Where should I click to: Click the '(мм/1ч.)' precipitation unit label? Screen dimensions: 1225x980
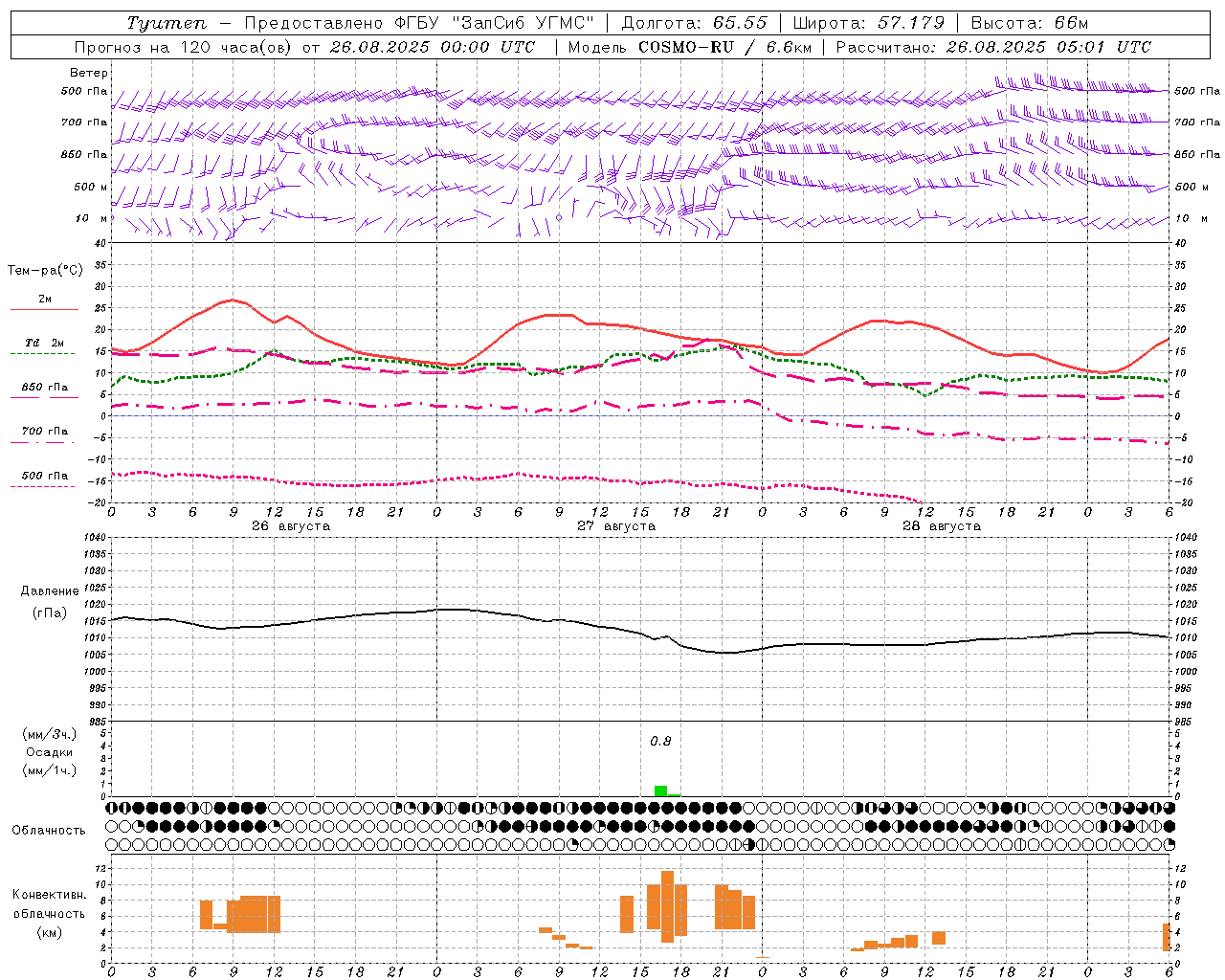pos(50,770)
